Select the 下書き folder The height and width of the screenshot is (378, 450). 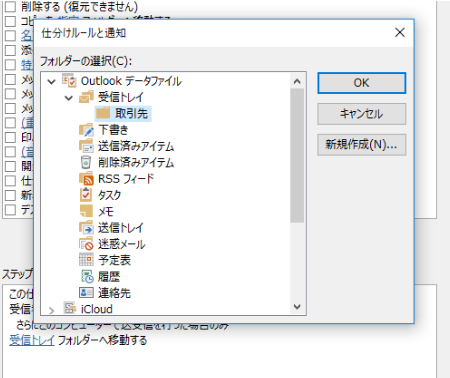click(113, 130)
